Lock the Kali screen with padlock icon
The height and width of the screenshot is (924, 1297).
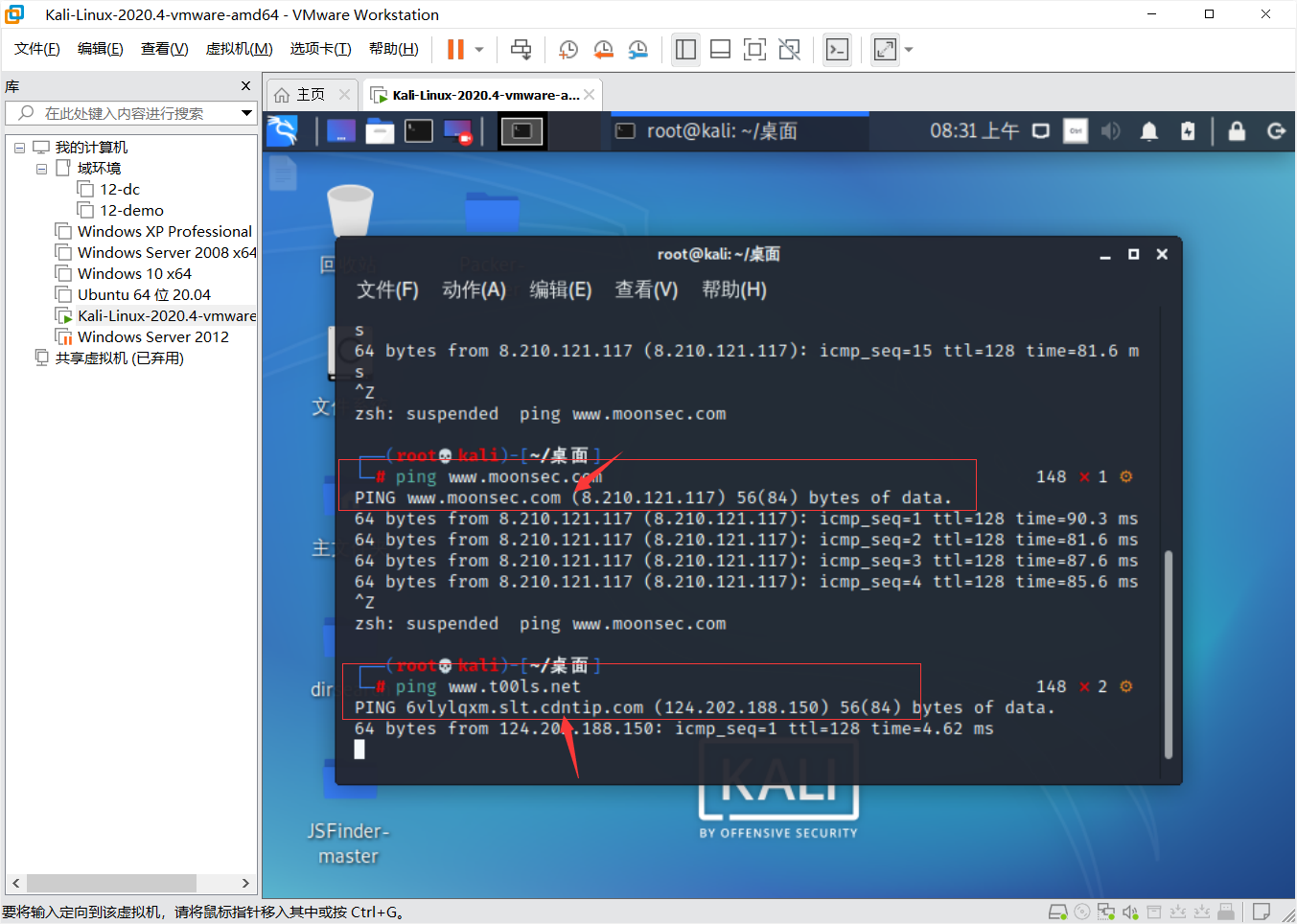point(1237,131)
